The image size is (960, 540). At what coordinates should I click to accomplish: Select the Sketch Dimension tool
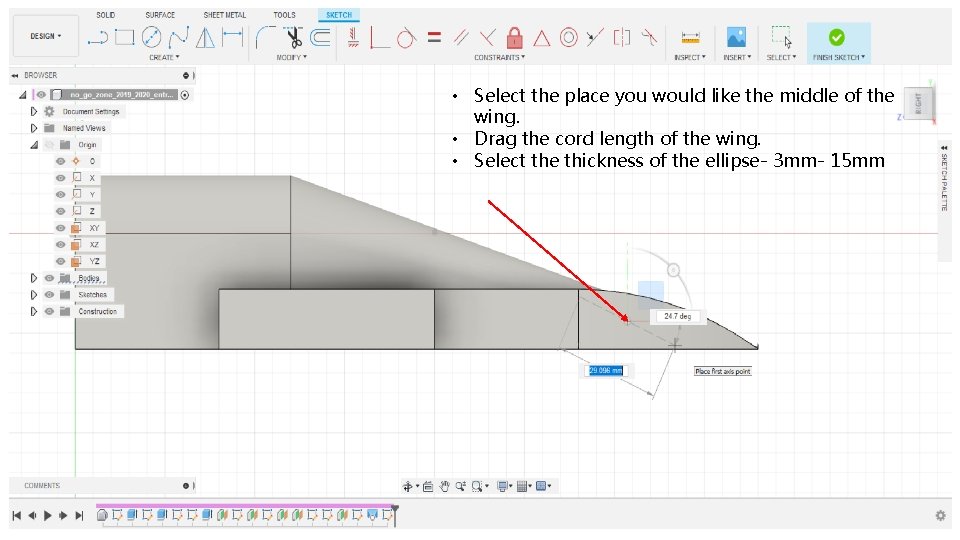[233, 38]
